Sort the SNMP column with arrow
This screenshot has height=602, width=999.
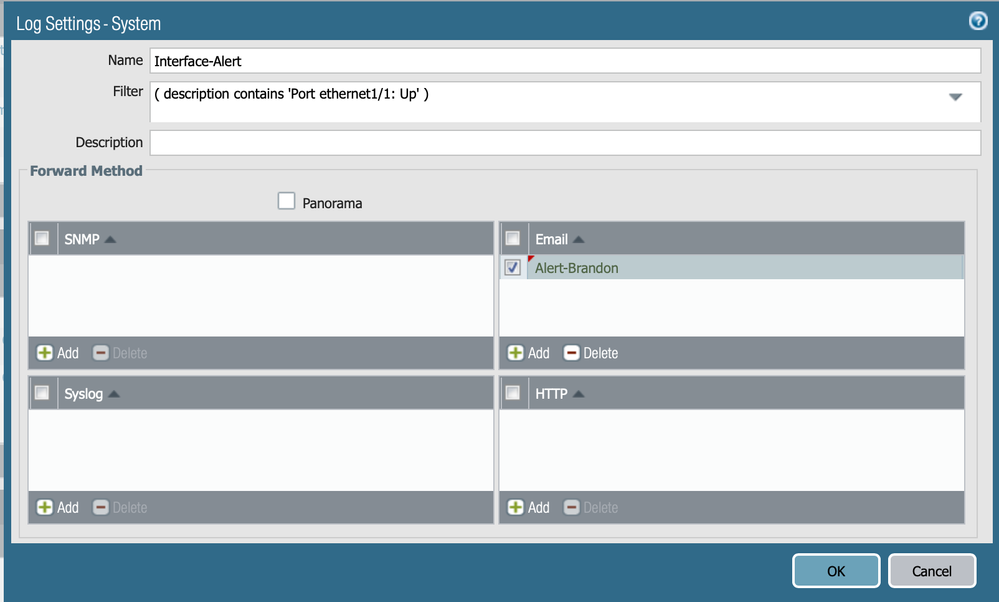[110, 239]
